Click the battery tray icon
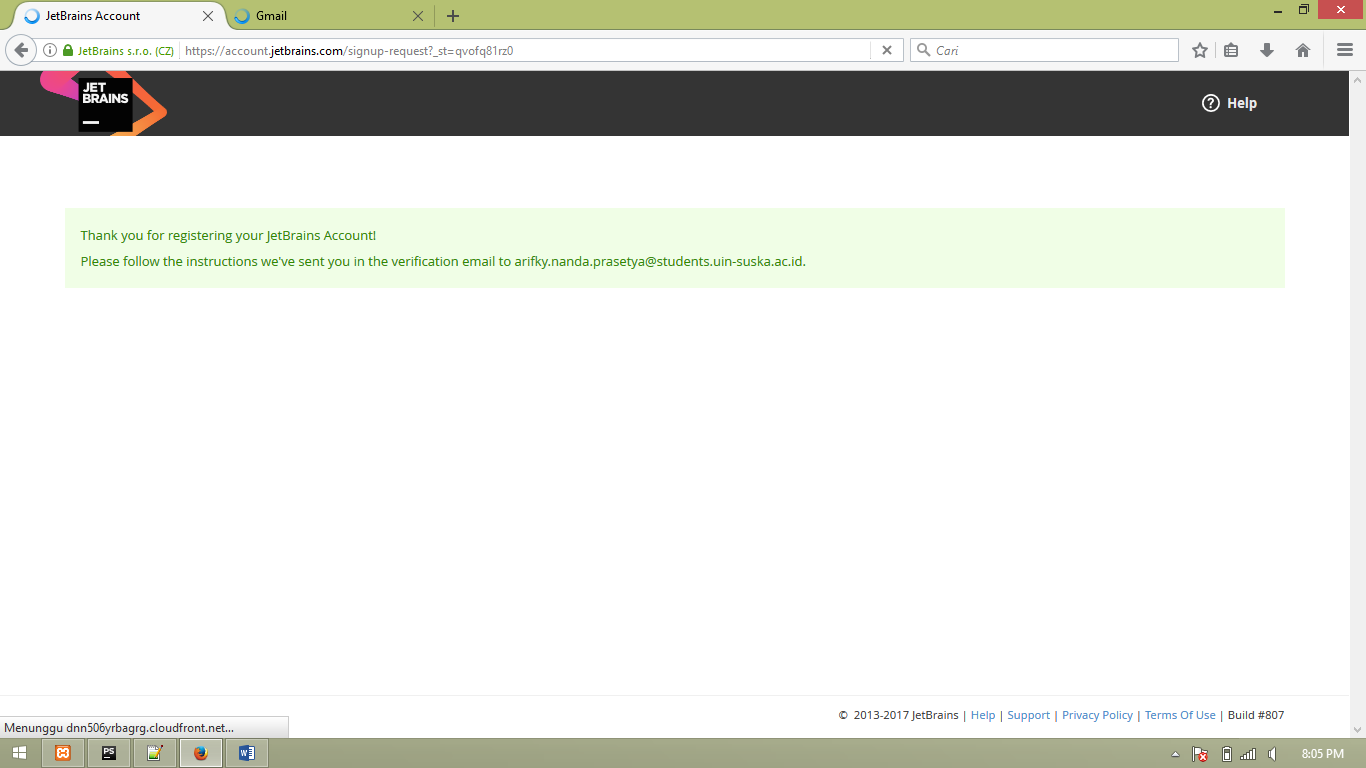The height and width of the screenshot is (768, 1366). tap(1226, 754)
